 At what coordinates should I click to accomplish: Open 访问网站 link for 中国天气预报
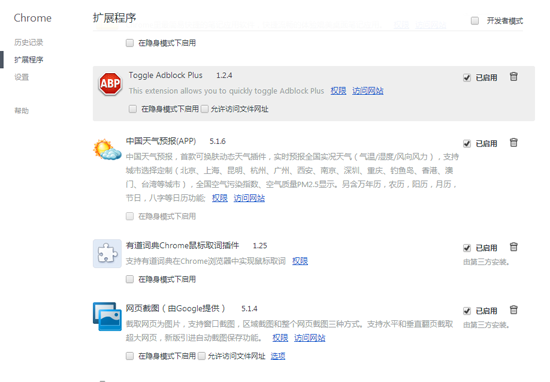click(x=249, y=198)
